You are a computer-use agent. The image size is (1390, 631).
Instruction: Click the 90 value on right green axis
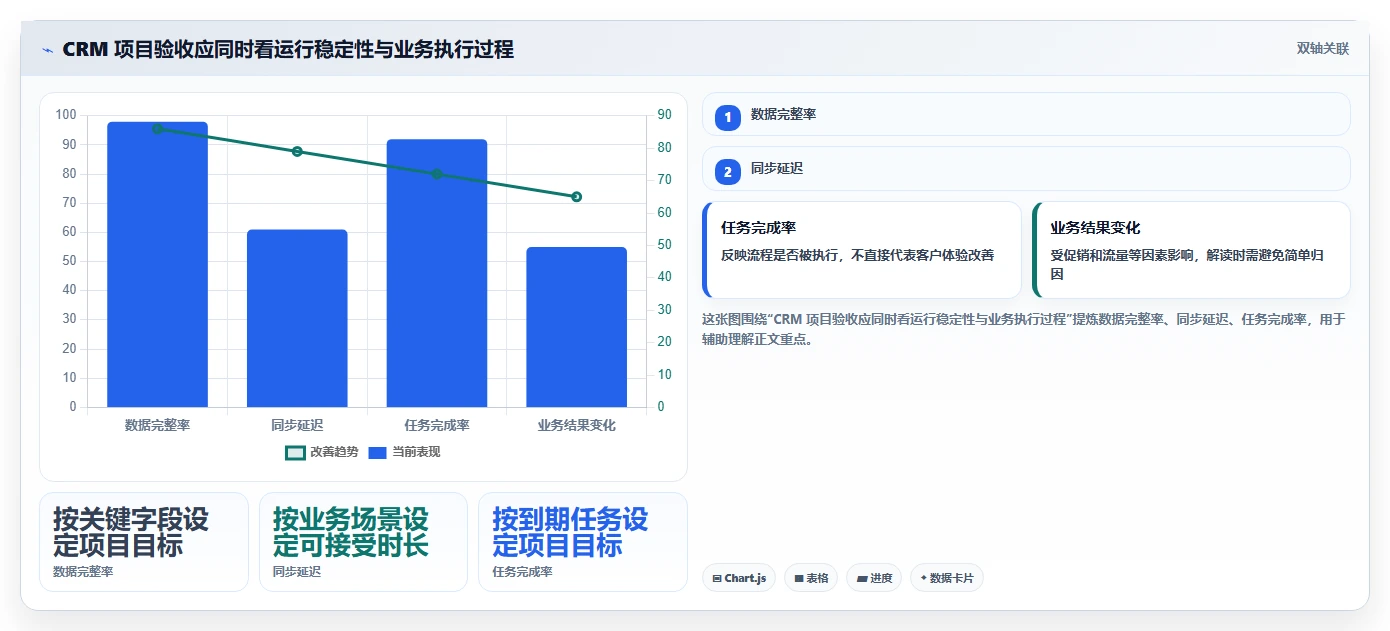click(665, 115)
